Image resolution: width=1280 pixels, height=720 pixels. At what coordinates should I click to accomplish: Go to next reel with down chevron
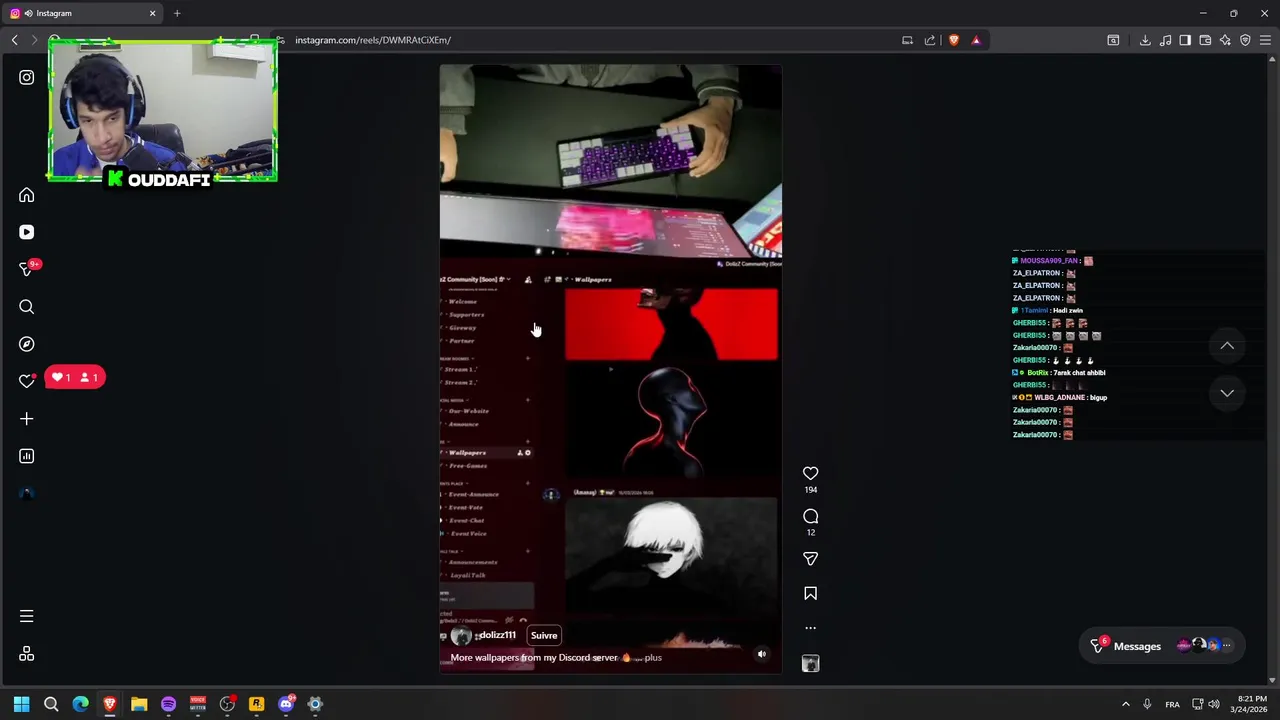(1227, 393)
